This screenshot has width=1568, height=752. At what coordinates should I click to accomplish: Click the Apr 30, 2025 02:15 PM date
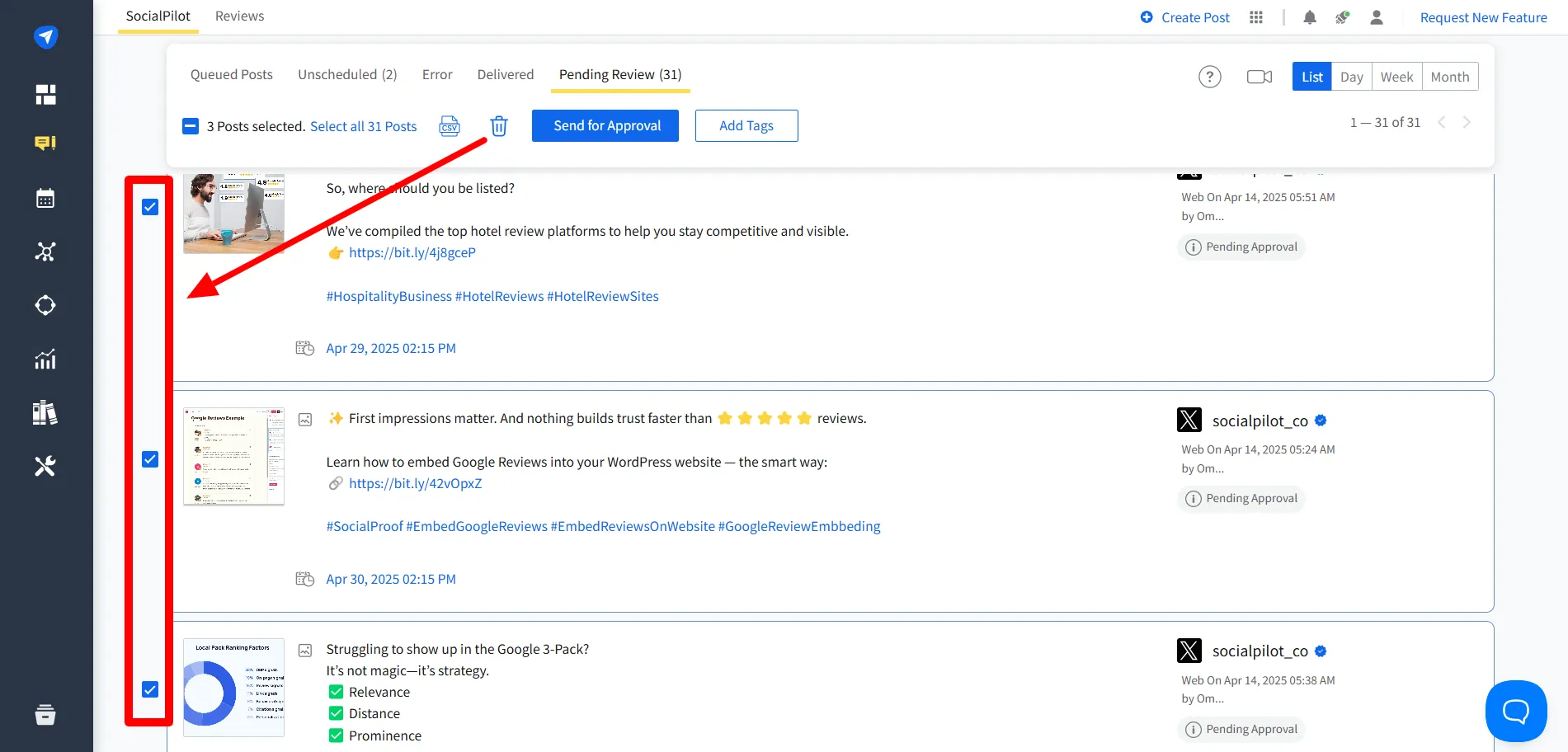(391, 579)
